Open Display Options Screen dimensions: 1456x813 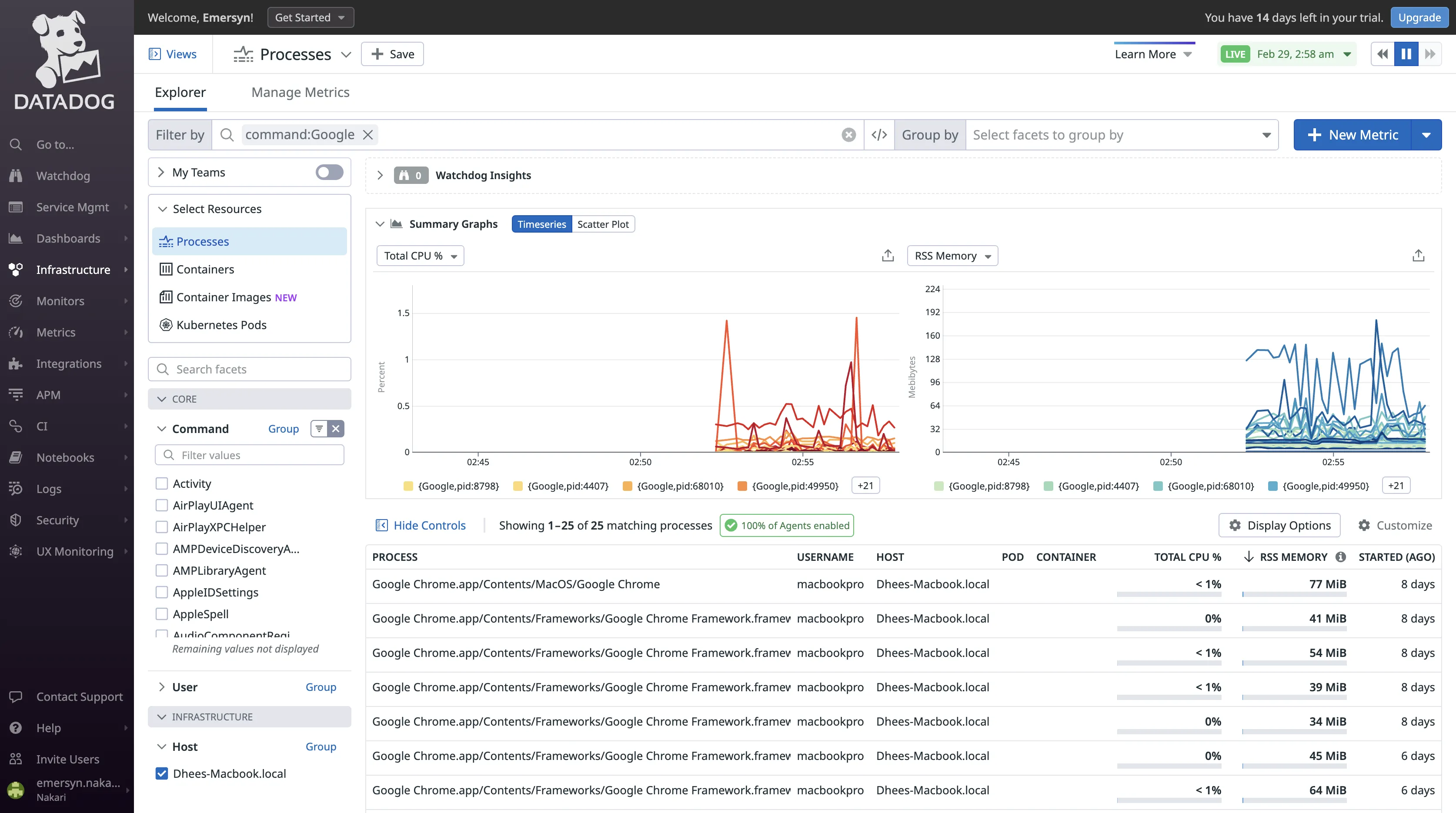[1279, 526]
